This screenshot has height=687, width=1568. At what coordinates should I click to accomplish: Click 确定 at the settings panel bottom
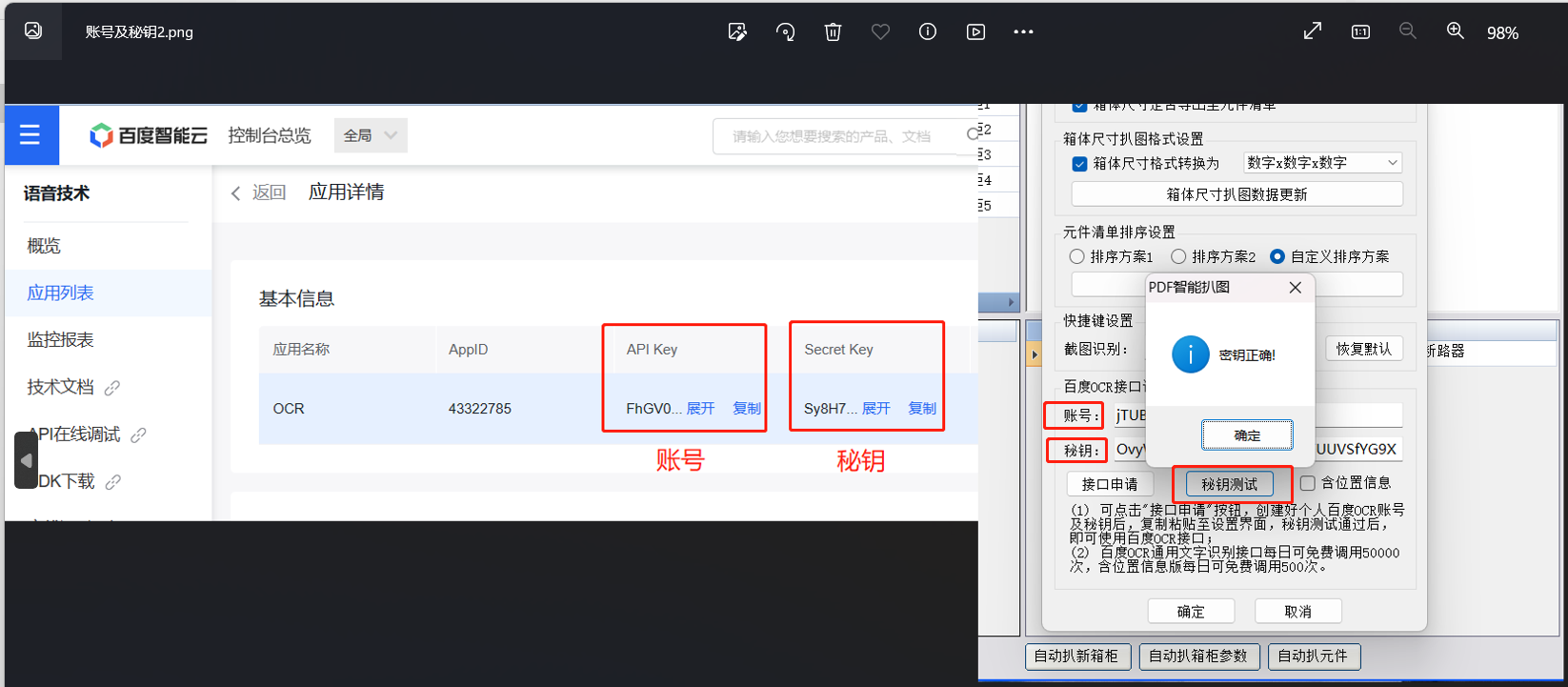[1191, 611]
